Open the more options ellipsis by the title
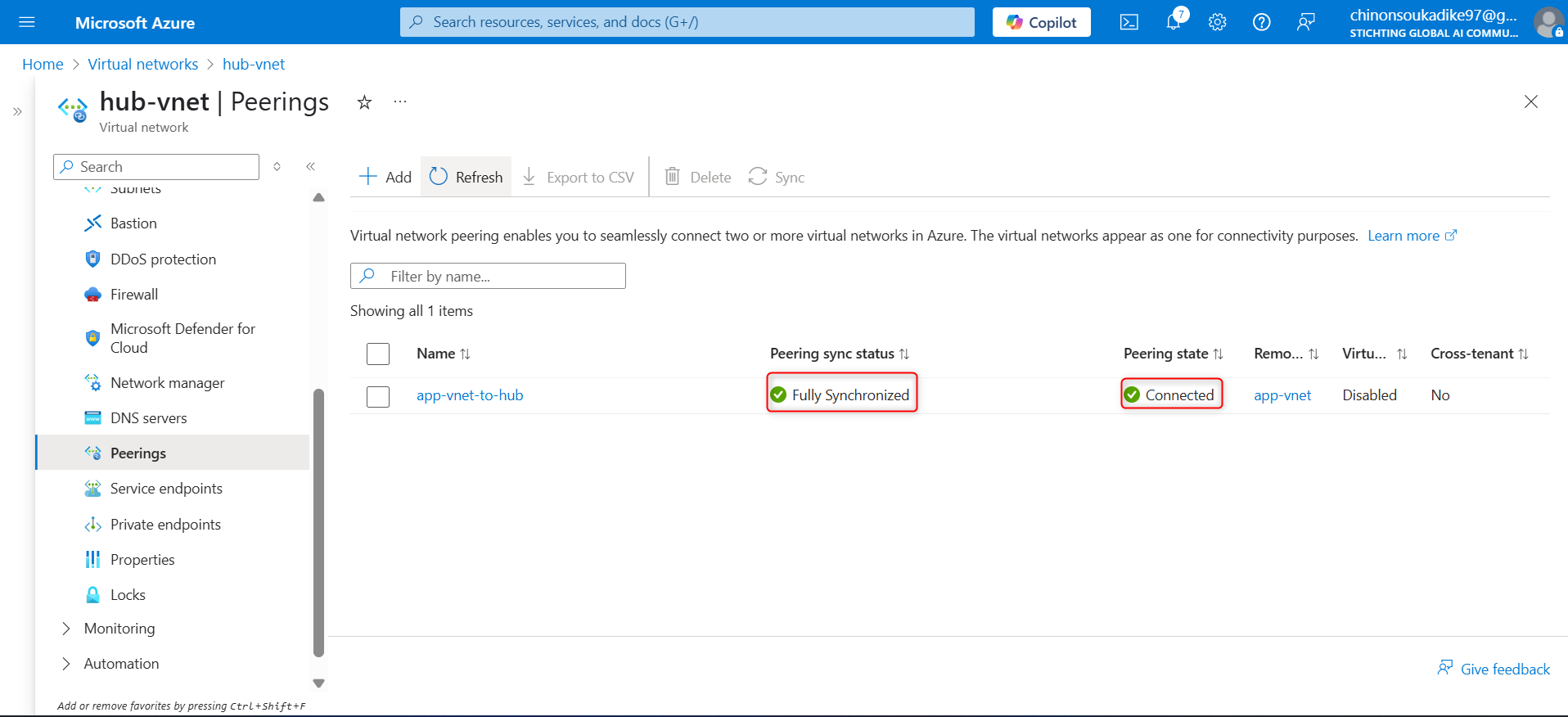Image resolution: width=1568 pixels, height=717 pixels. point(400,102)
